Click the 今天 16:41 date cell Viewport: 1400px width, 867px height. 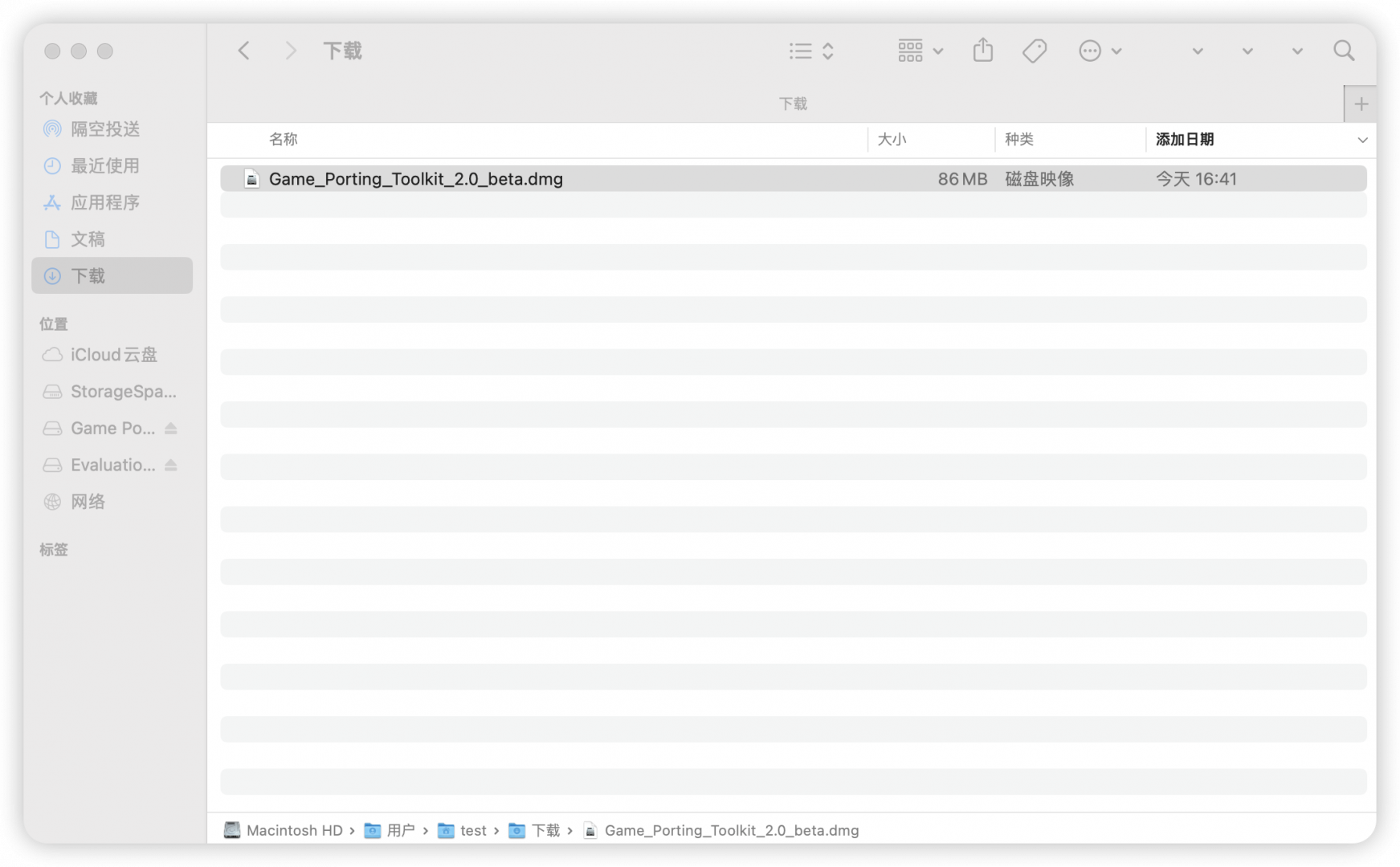[x=1196, y=178]
